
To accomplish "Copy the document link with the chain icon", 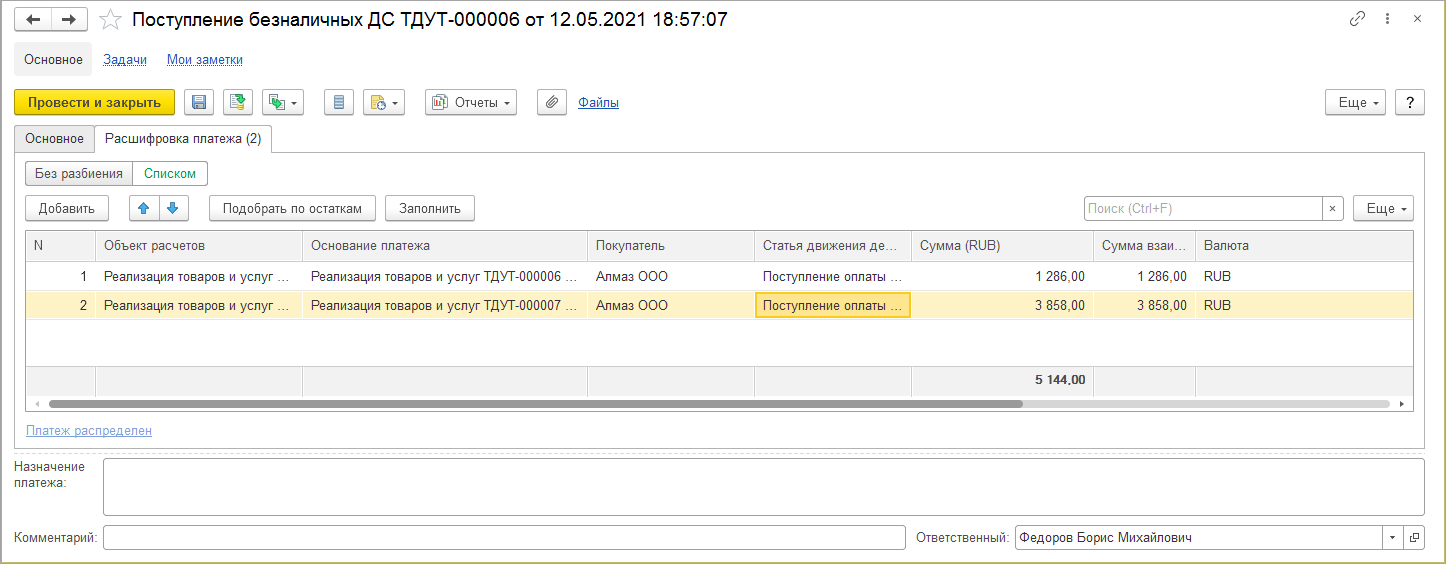I will pyautogui.click(x=1357, y=19).
